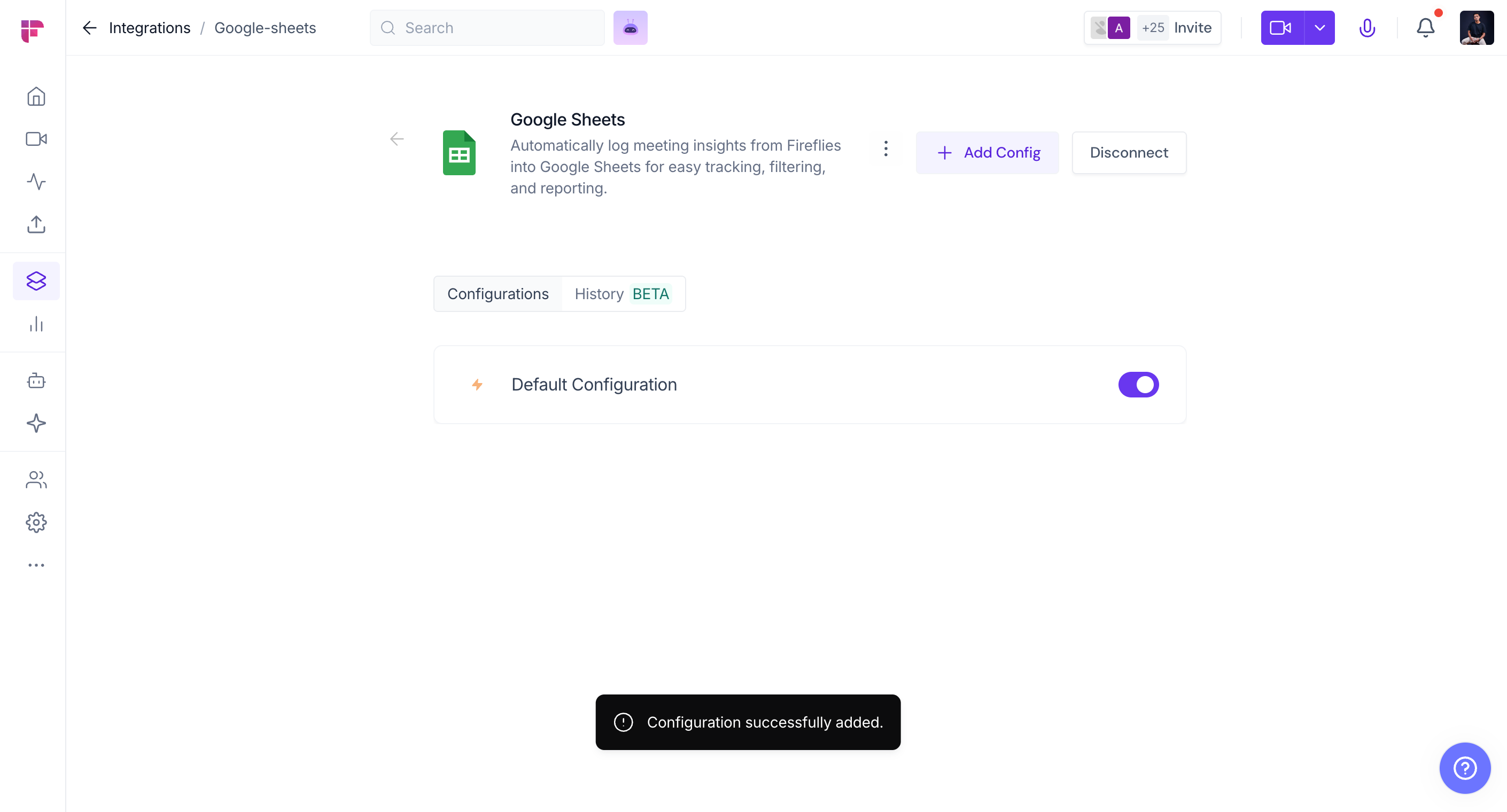Open the AI sparkle icon in sidebar
This screenshot has width=1507, height=812.
(36, 423)
